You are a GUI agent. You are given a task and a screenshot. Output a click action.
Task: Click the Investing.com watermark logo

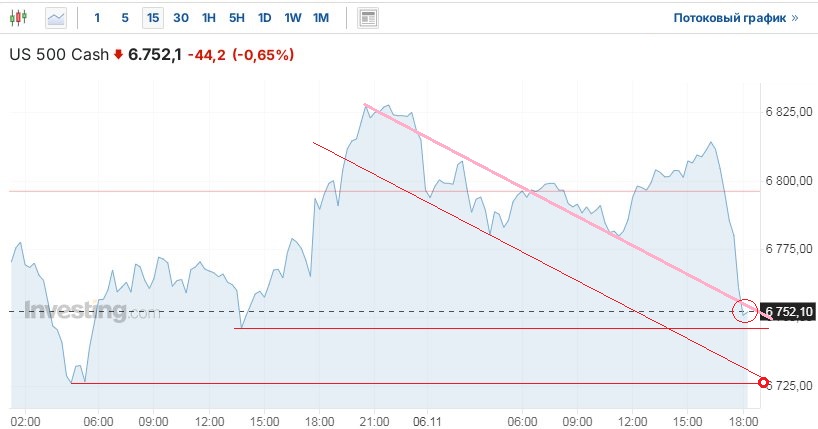click(91, 311)
